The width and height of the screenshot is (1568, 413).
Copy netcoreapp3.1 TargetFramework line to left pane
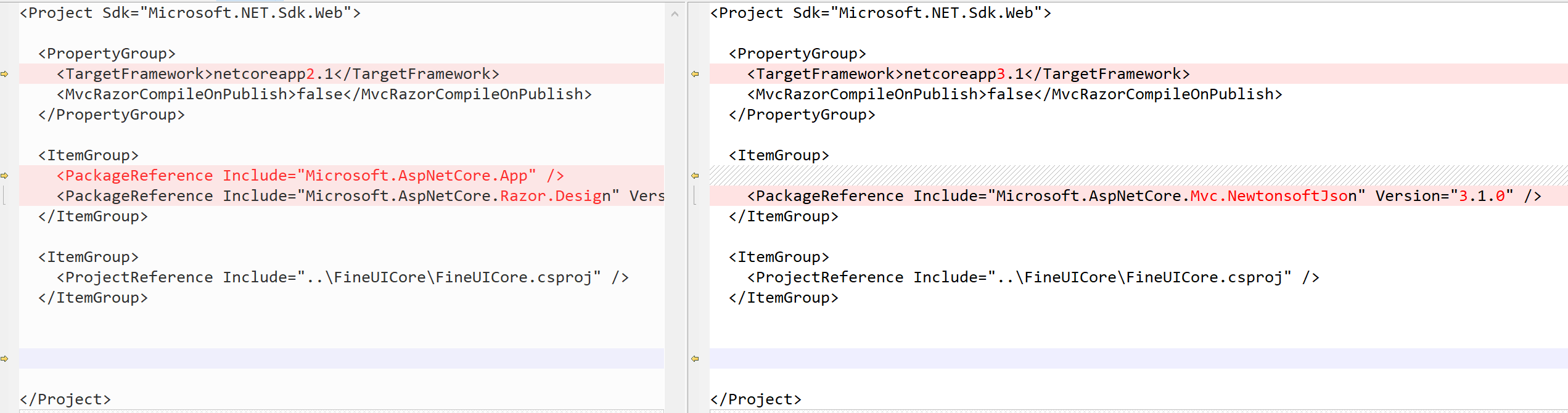[695, 74]
